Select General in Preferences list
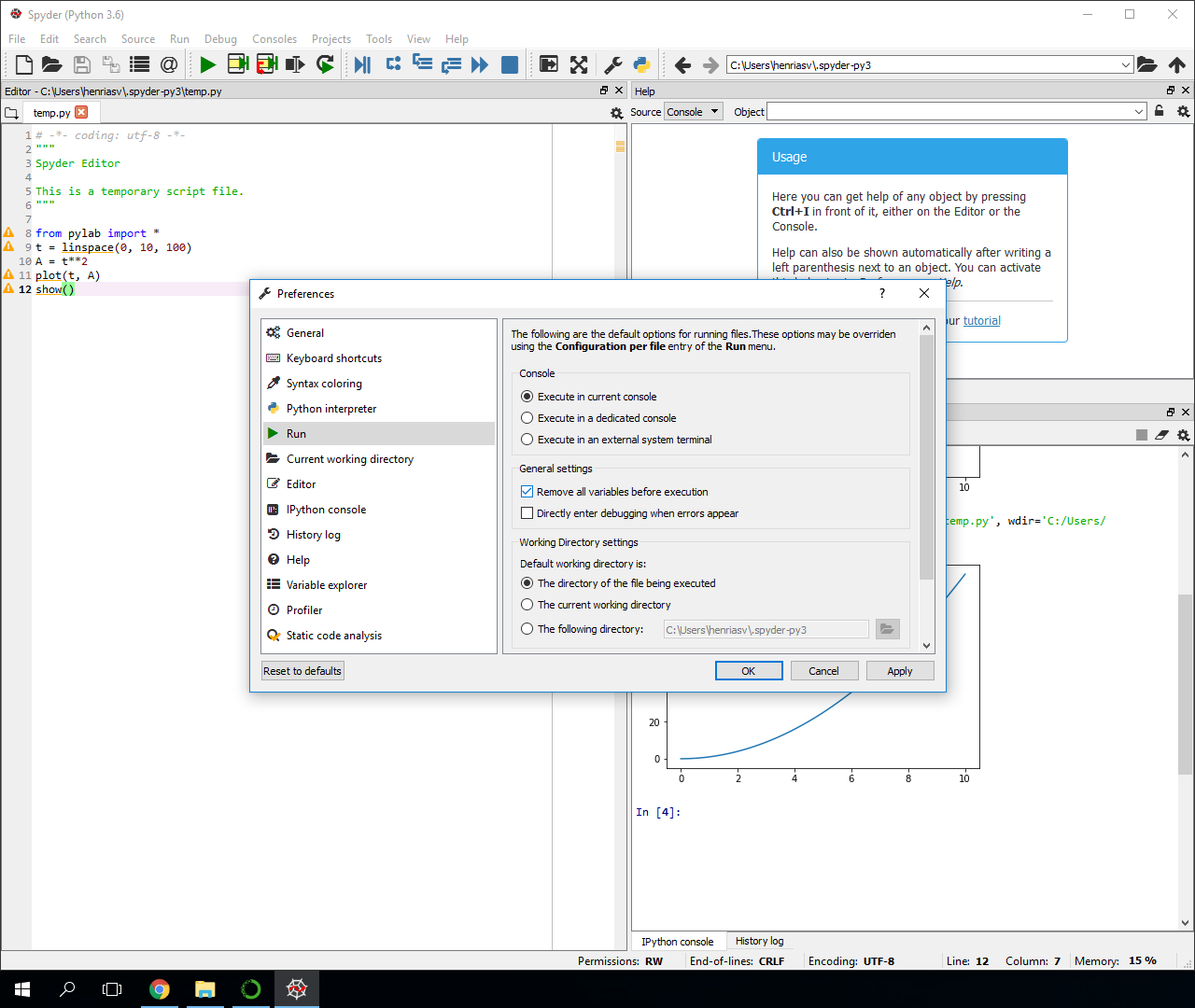 (378, 333)
